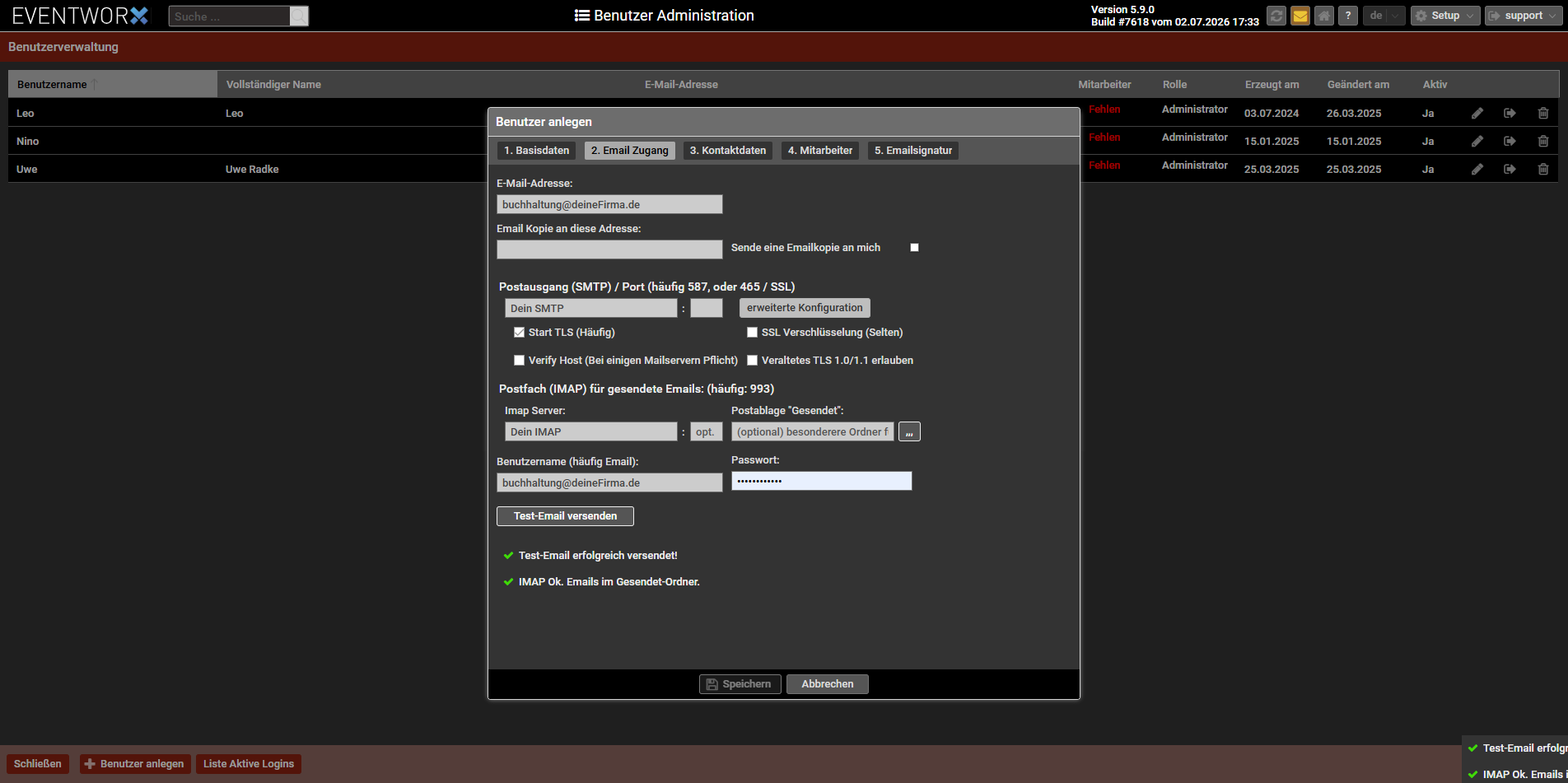
Task: Click the 'Benutzerverwaltung' heading
Action: pos(63,47)
